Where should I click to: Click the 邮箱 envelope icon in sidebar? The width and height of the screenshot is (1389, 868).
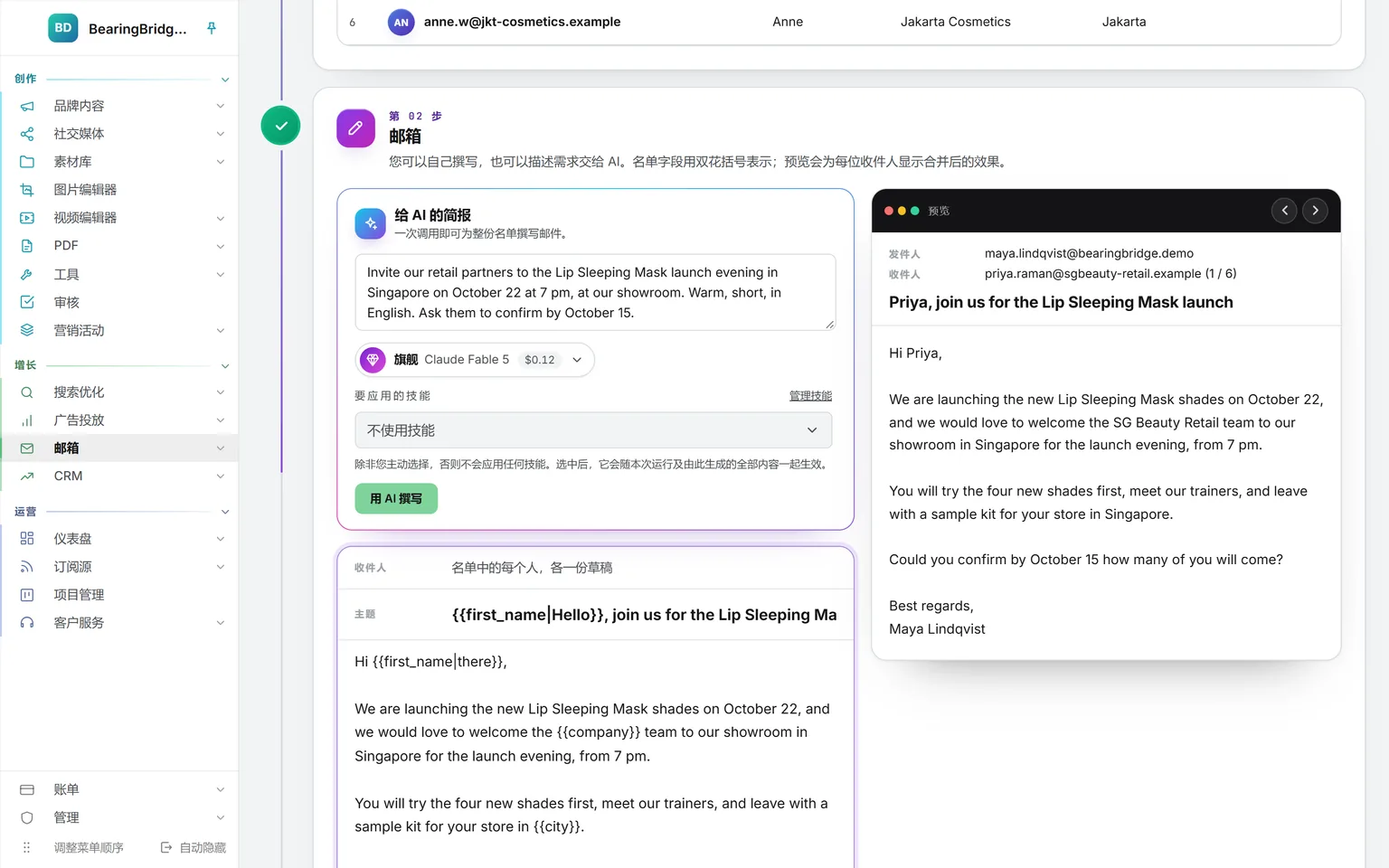coord(27,448)
